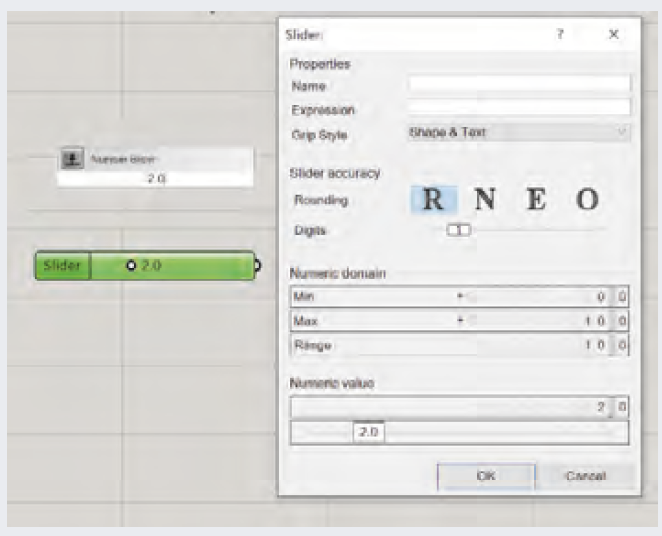662x536 pixels.
Task: Select the N integer rounding option
Action: (x=484, y=199)
